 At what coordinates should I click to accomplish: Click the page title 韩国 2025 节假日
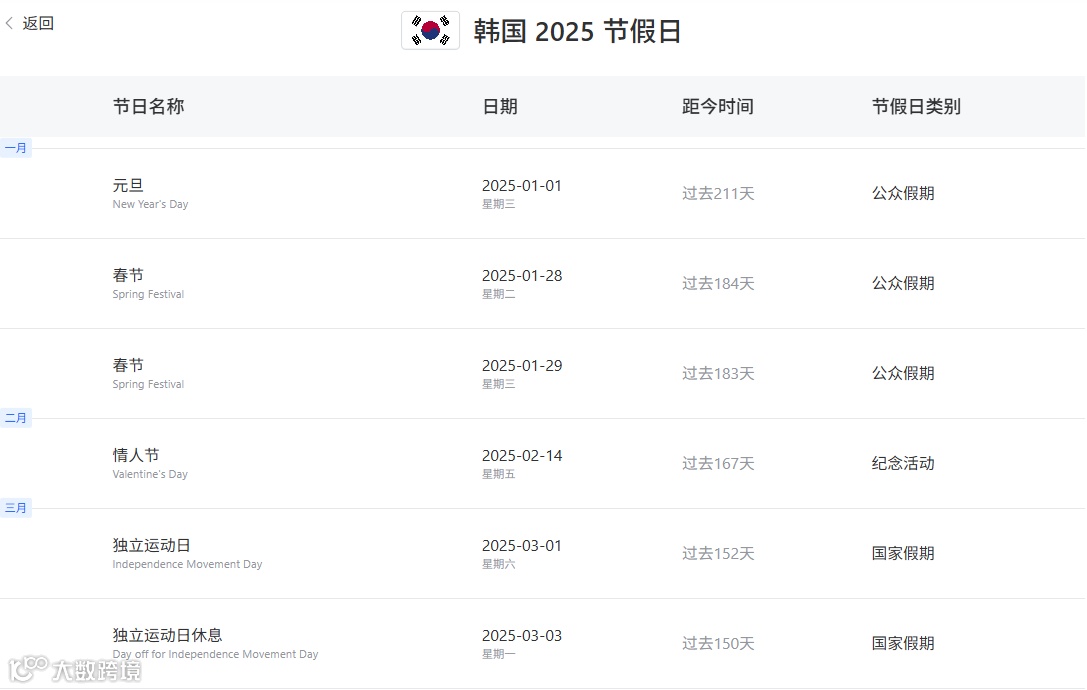(577, 31)
